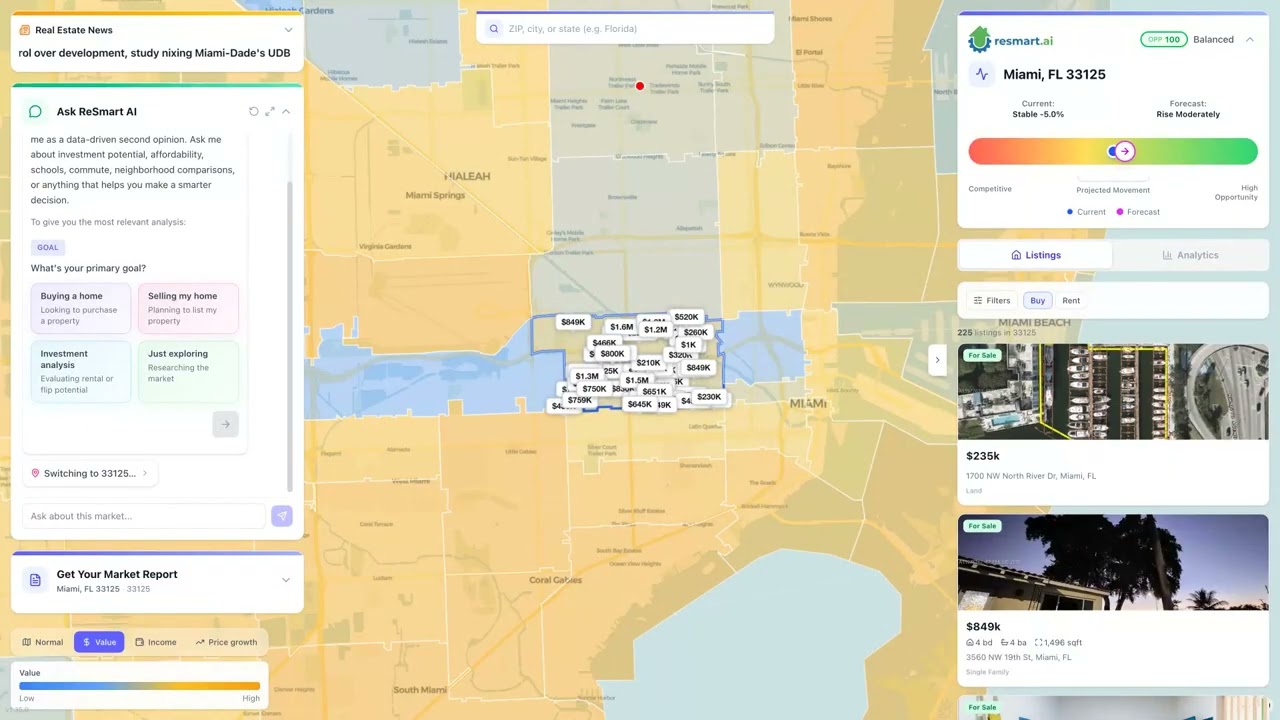Collapse the Ask ReSmart AI panel

[286, 112]
